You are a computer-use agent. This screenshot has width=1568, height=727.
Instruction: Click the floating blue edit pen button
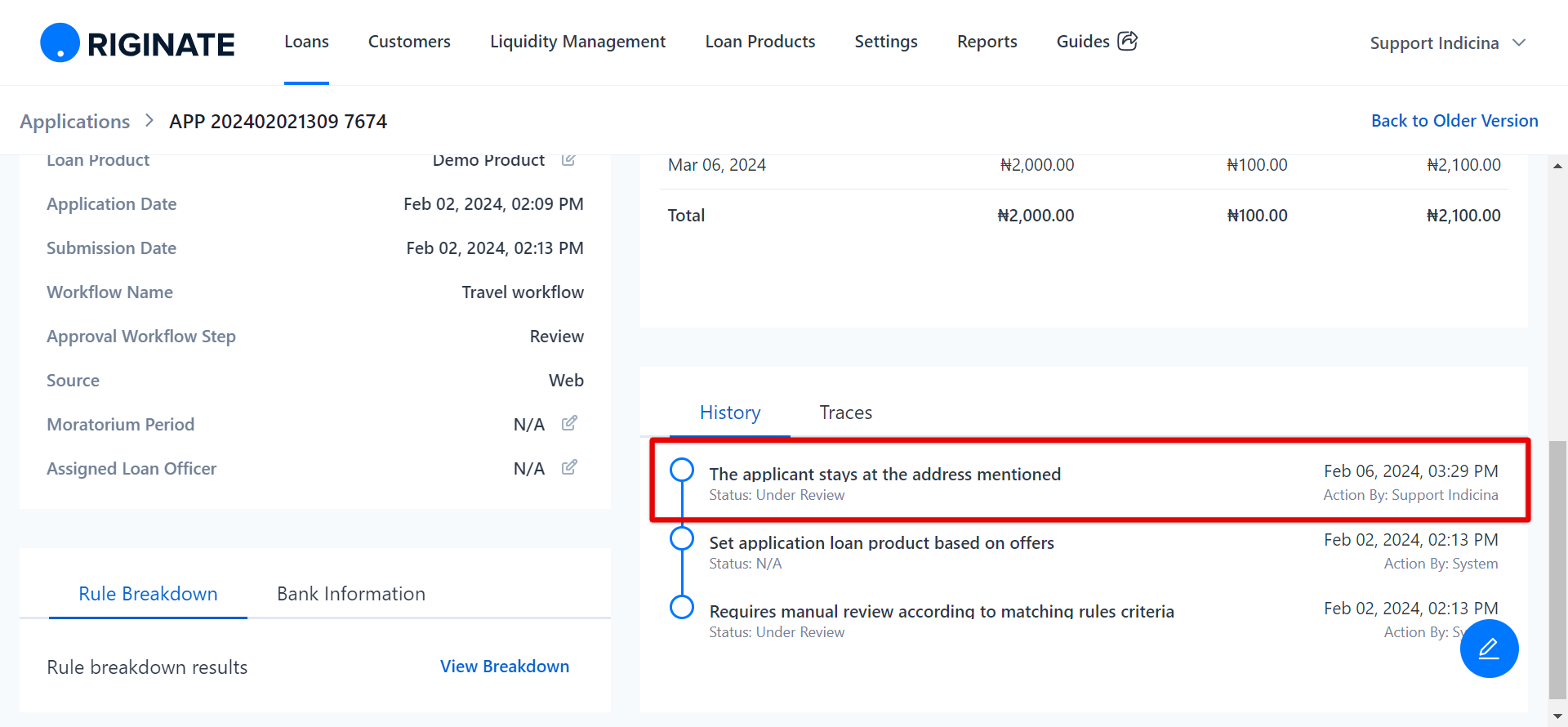click(1489, 649)
